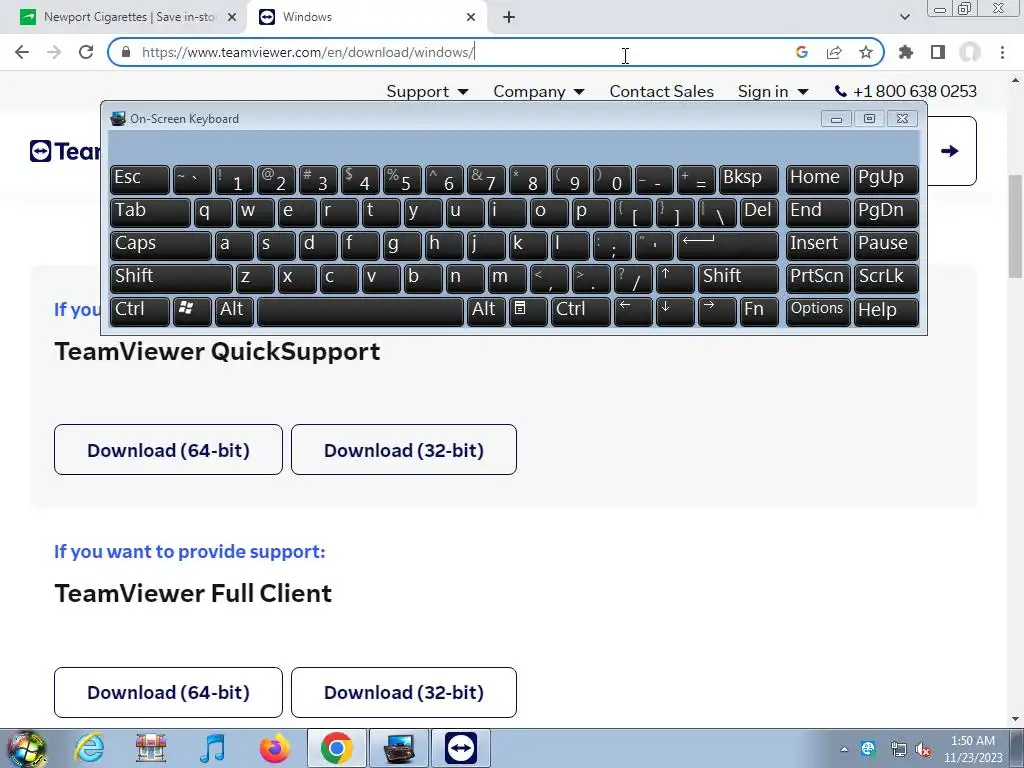
Task: Toggle left Shift key on On-Screen Keyboard
Action: (x=171, y=278)
